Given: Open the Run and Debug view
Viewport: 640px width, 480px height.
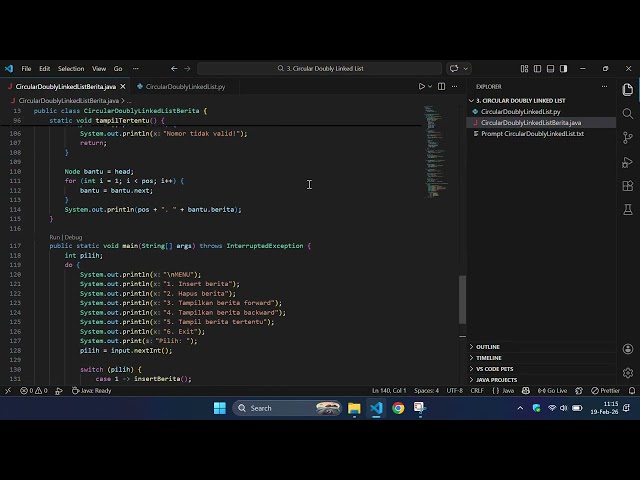Looking at the screenshot, I should point(628,162).
